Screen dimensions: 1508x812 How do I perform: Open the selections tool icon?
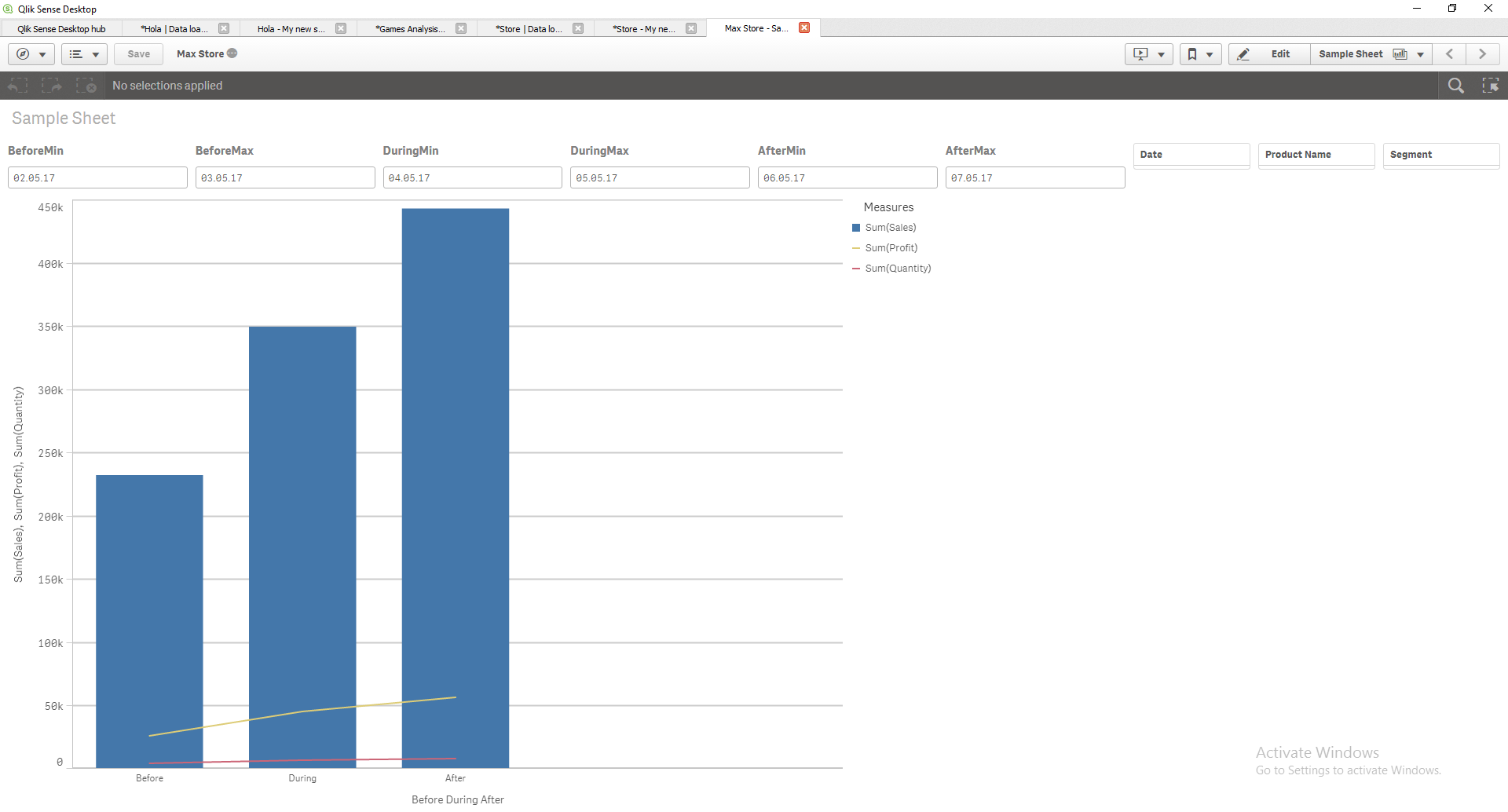[x=1490, y=86]
